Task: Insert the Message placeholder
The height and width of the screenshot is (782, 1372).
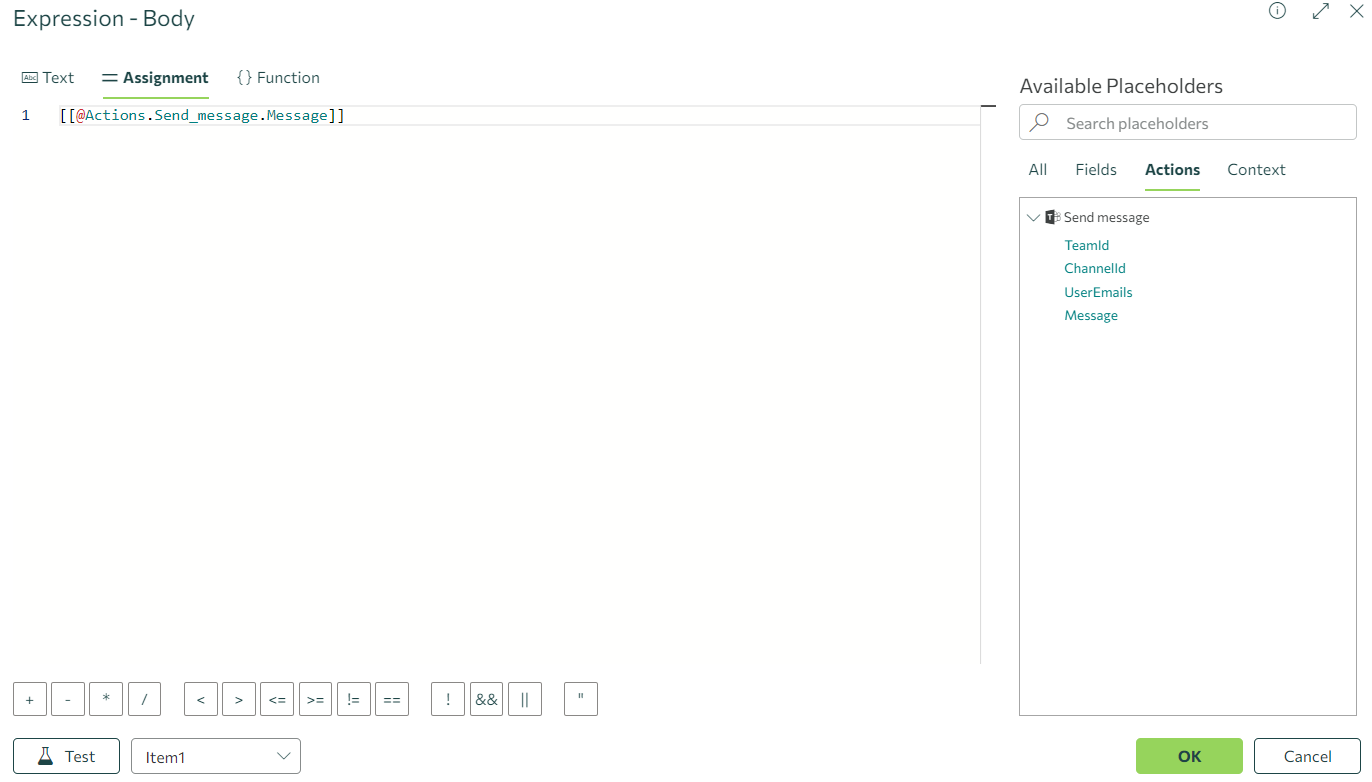Action: click(x=1091, y=315)
